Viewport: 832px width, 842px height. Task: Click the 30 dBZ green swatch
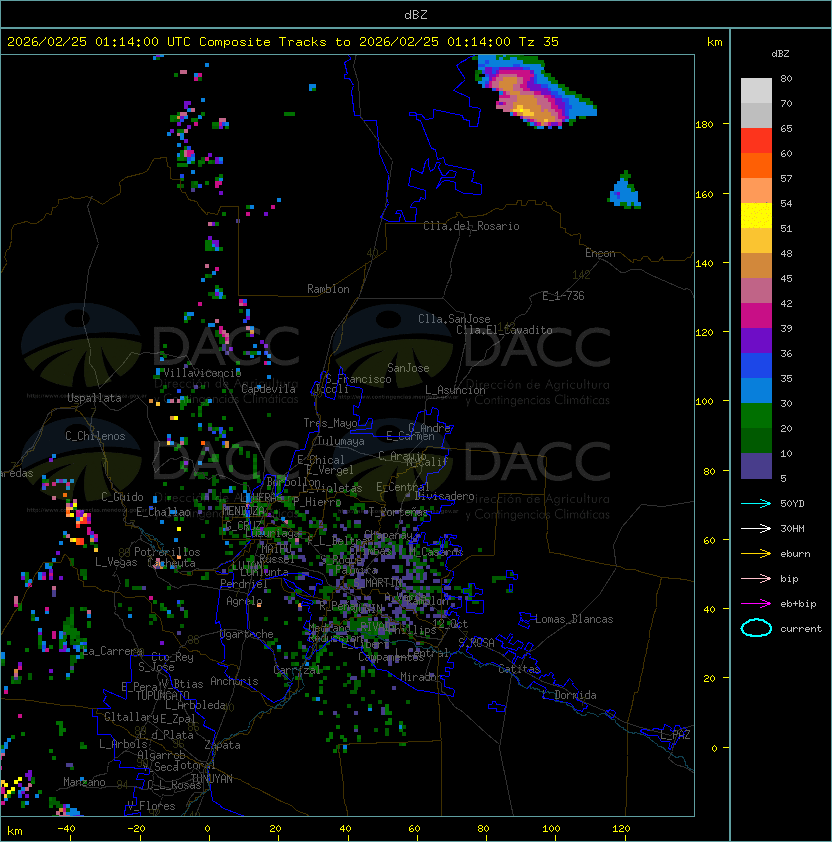pos(756,416)
